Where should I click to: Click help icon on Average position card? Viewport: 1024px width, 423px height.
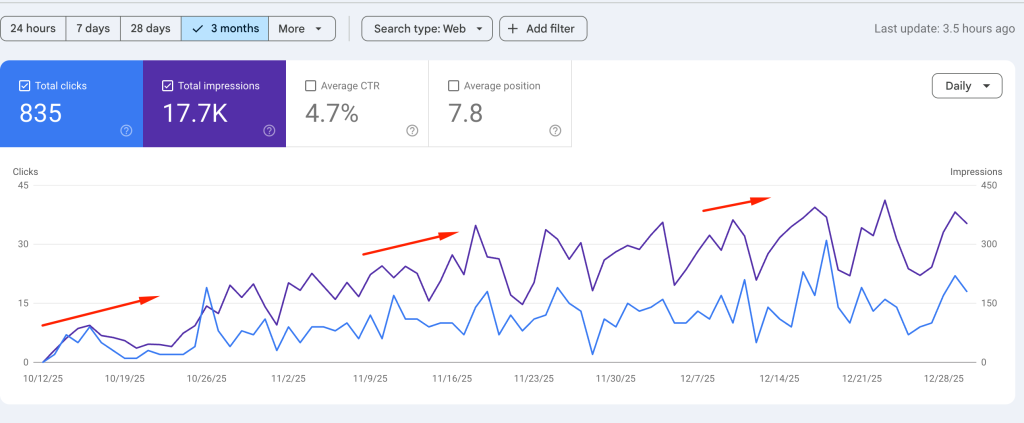pos(555,130)
